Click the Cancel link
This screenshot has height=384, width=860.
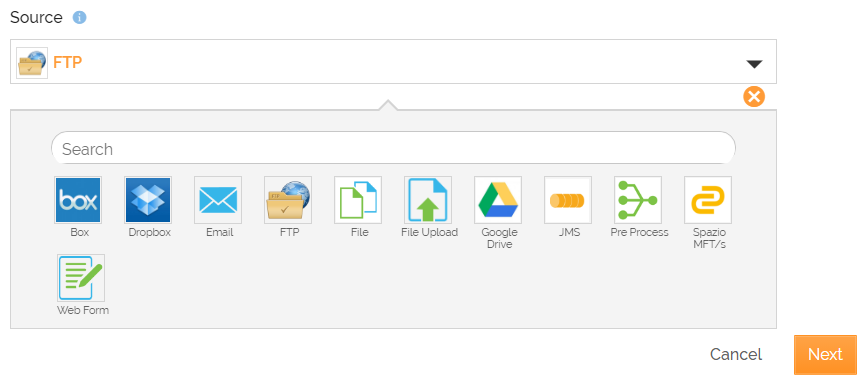pyautogui.click(x=735, y=354)
